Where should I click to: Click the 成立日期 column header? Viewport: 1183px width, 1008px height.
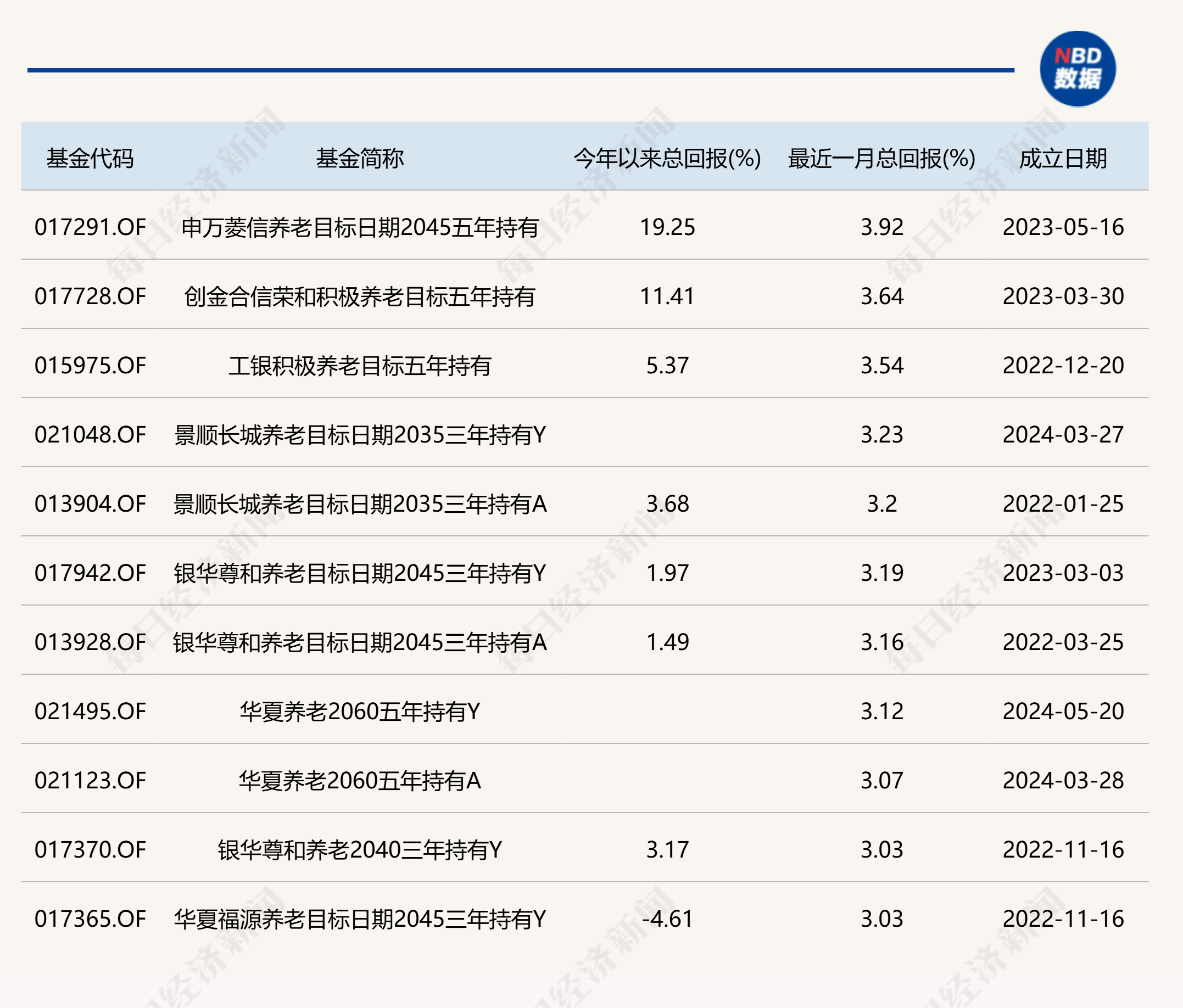pos(1063,159)
